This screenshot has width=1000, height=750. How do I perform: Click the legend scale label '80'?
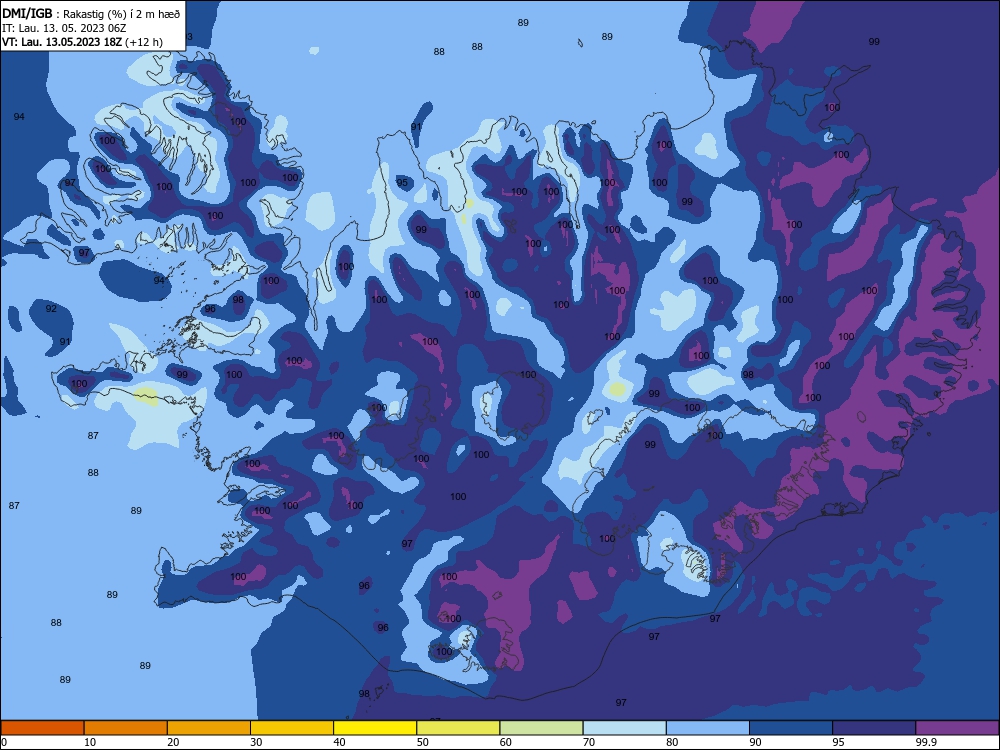672,742
